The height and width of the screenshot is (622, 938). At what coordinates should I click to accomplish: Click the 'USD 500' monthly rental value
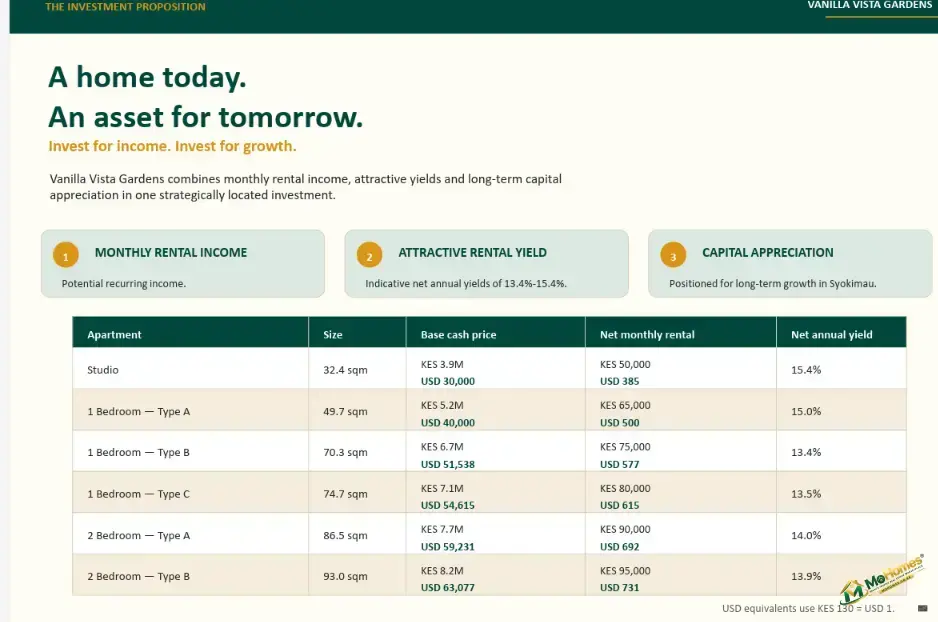[x=620, y=423]
